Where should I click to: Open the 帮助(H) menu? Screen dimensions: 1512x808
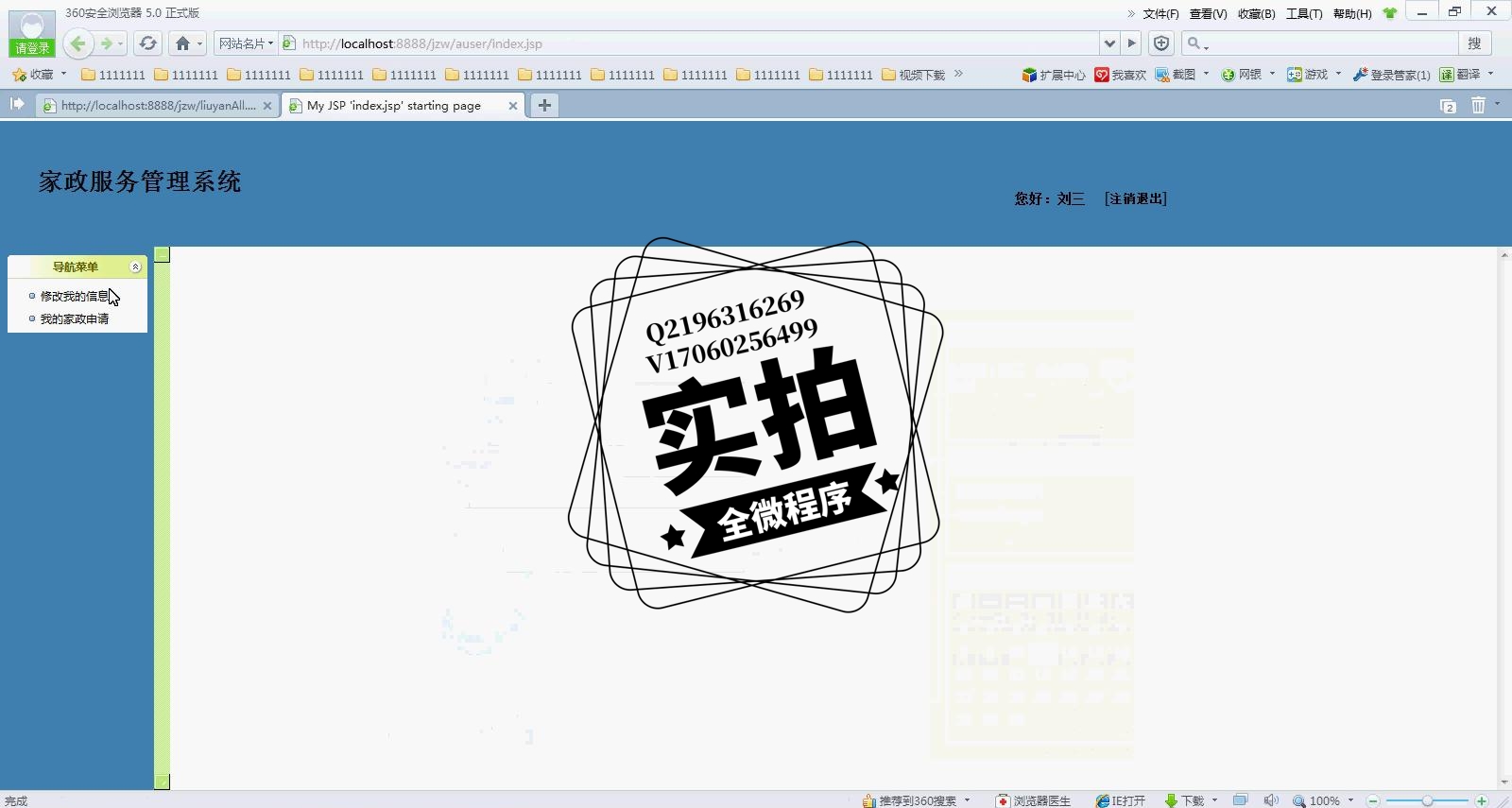point(1352,13)
